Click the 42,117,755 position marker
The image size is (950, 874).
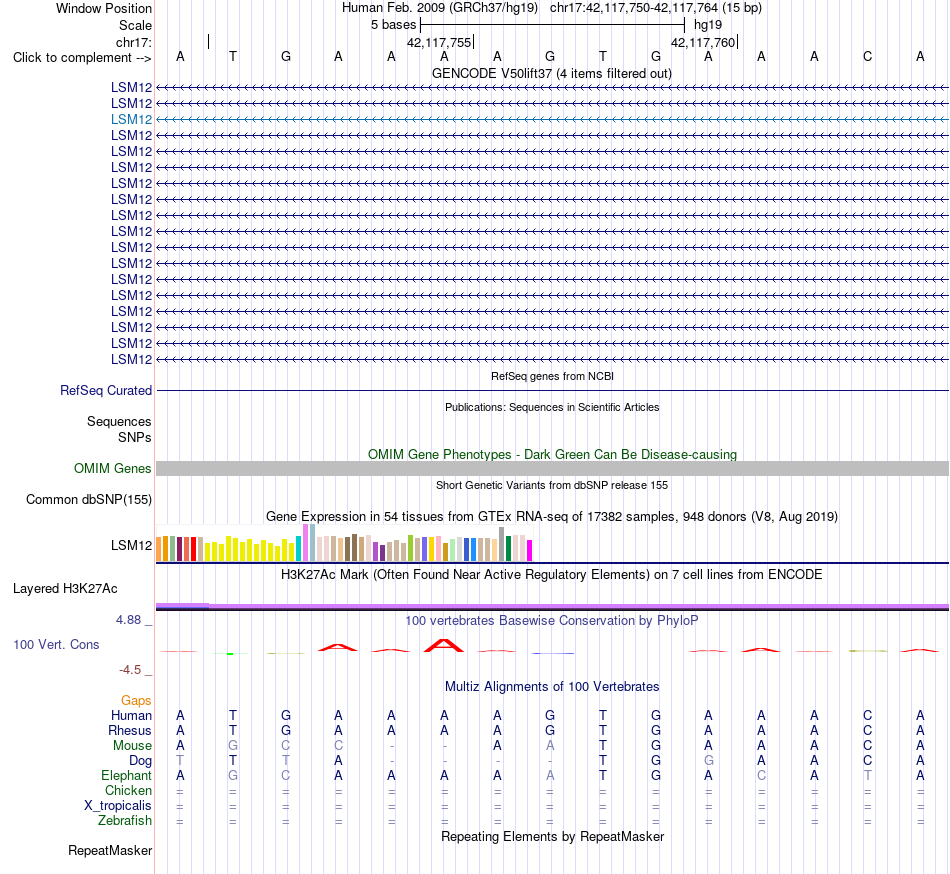pos(440,42)
